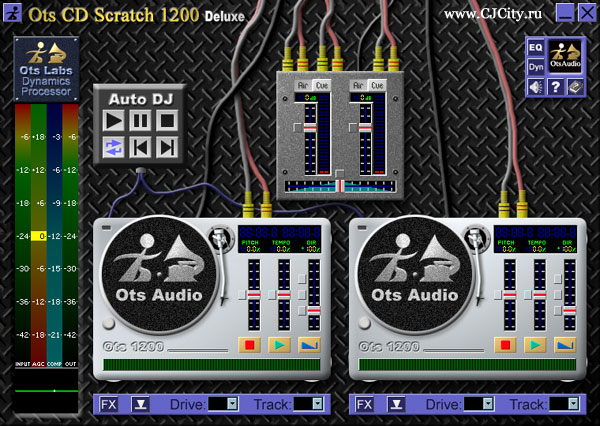Select Cue on right mixer channel
600x426 pixels.
[x=377, y=85]
